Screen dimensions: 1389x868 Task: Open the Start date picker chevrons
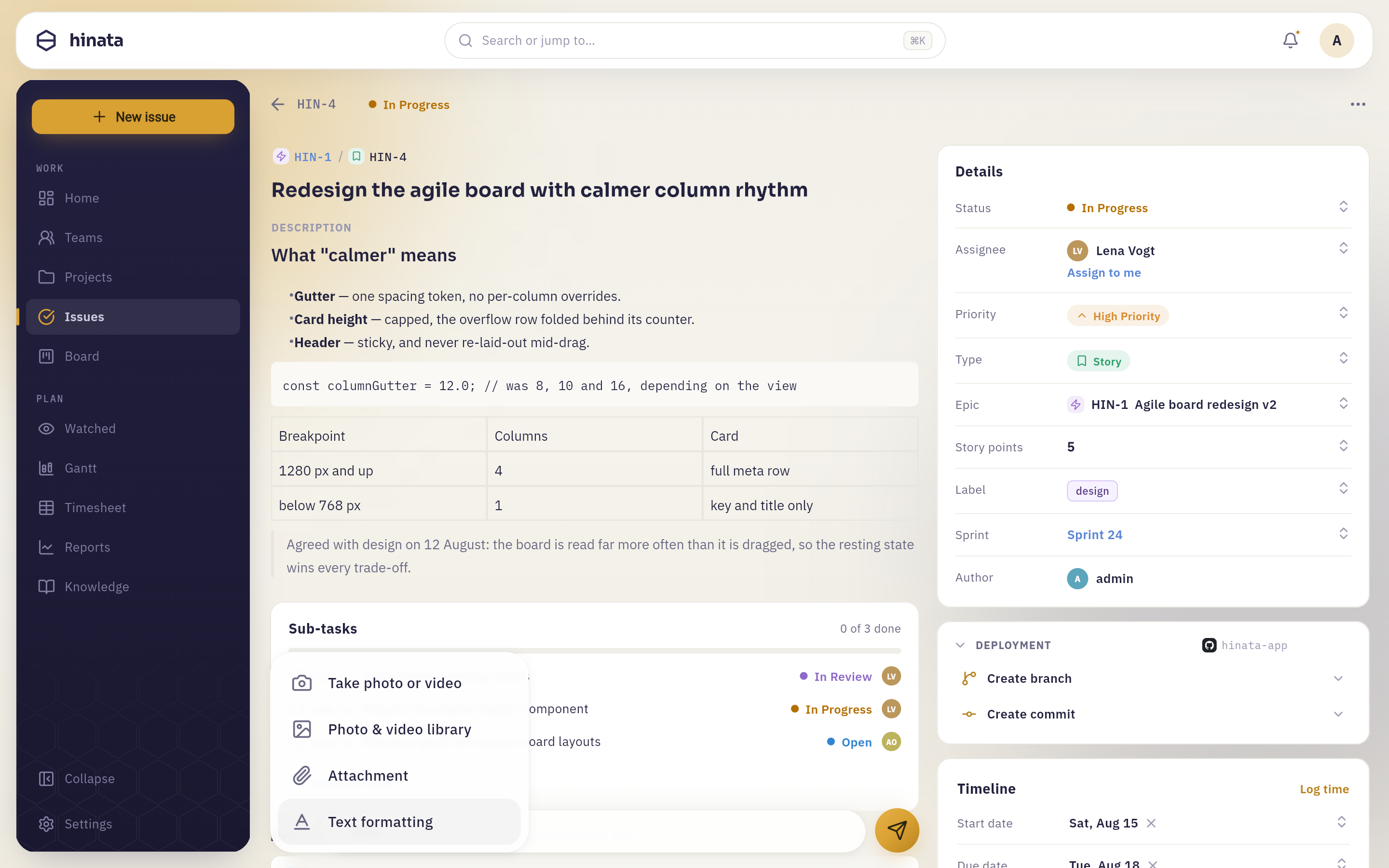1341,823
